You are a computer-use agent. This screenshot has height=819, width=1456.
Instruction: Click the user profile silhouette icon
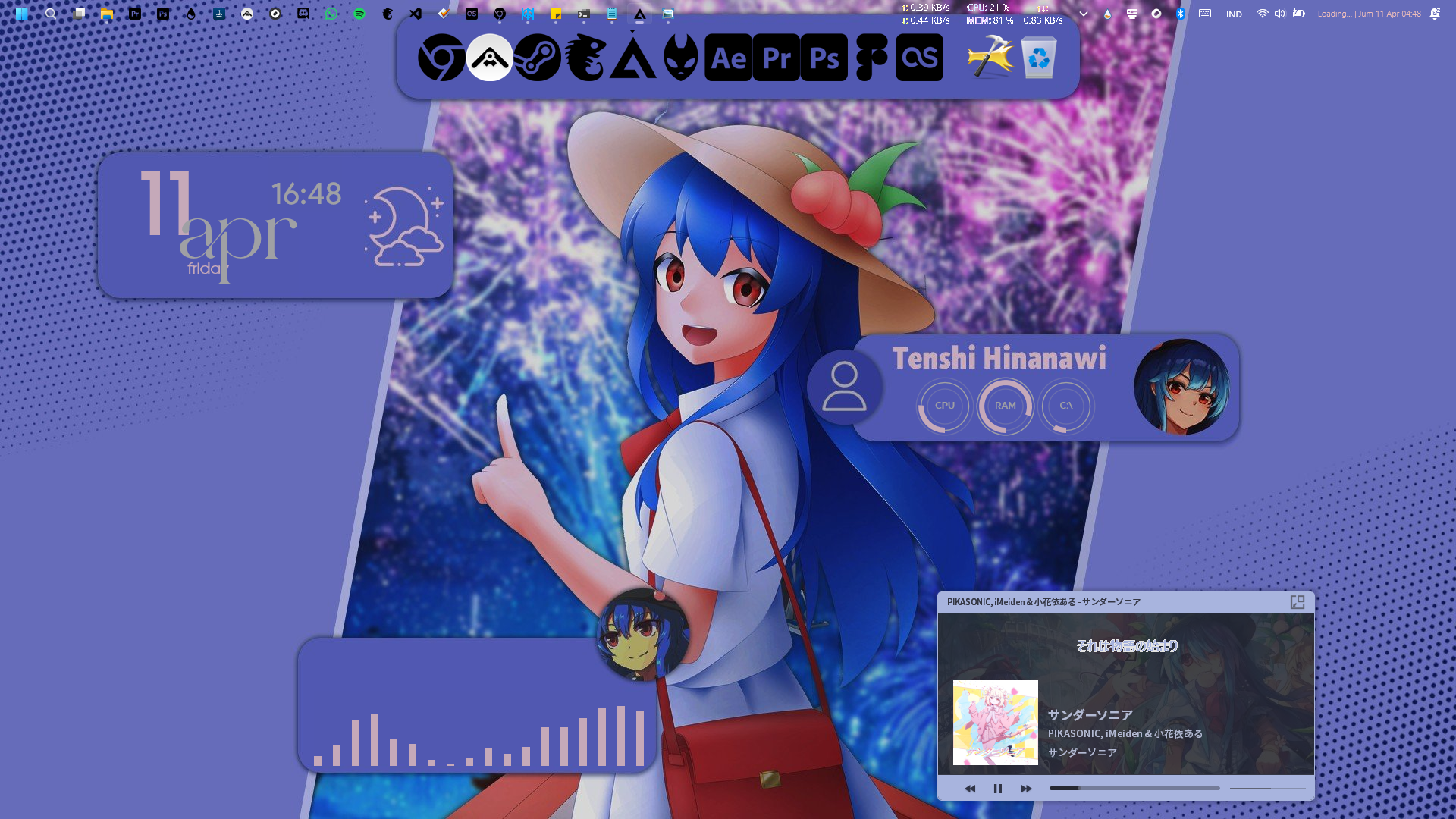coord(844,387)
